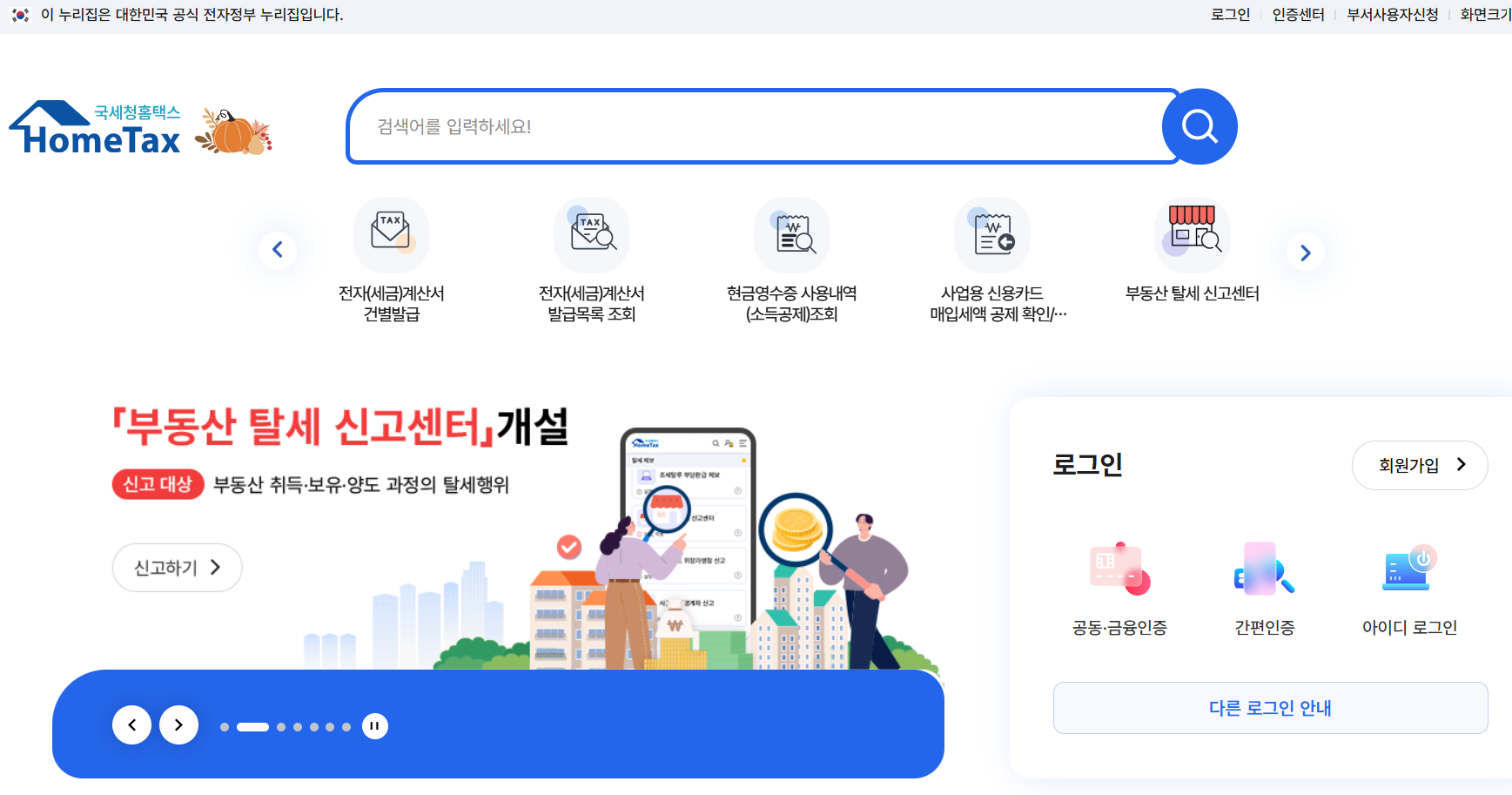Go to previous banner slide
This screenshot has width=1512, height=795.
pos(132,724)
